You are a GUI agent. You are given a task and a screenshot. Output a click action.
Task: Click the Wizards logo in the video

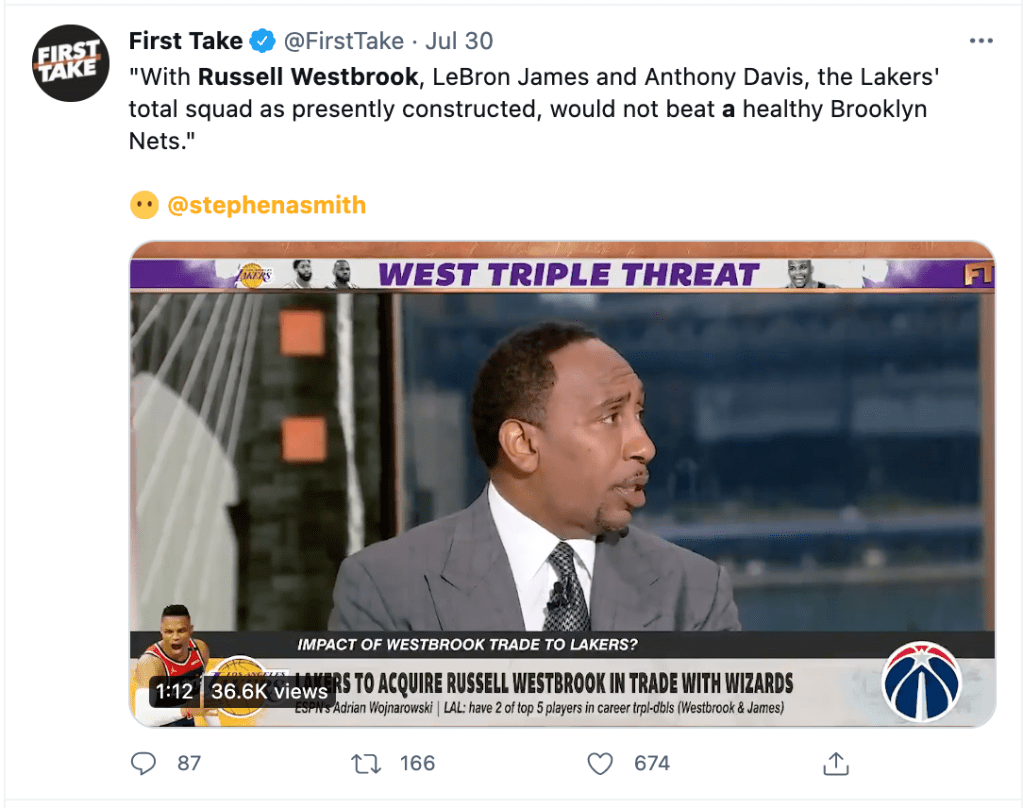point(921,681)
